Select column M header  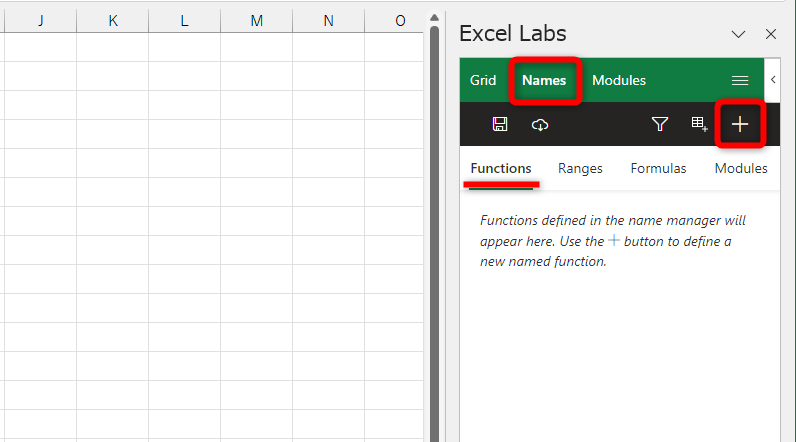(256, 21)
